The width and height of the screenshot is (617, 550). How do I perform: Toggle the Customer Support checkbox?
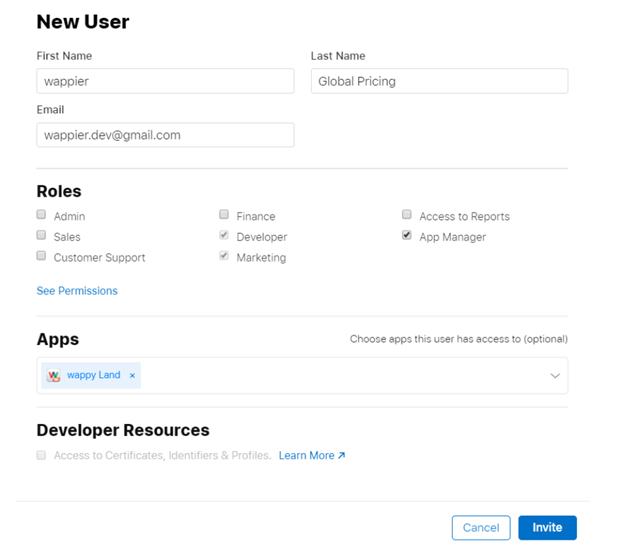pos(42,257)
